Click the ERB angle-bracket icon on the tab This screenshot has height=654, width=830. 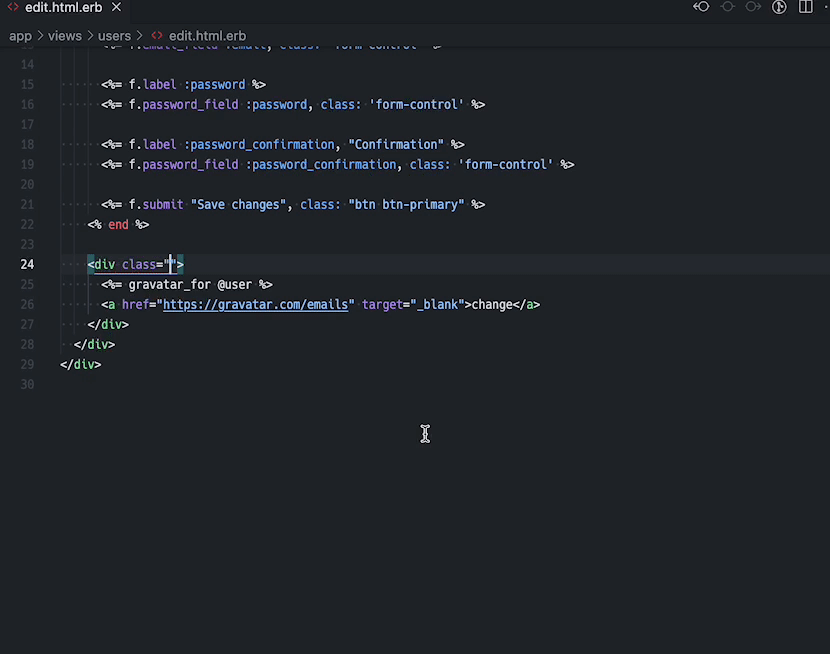coord(12,7)
